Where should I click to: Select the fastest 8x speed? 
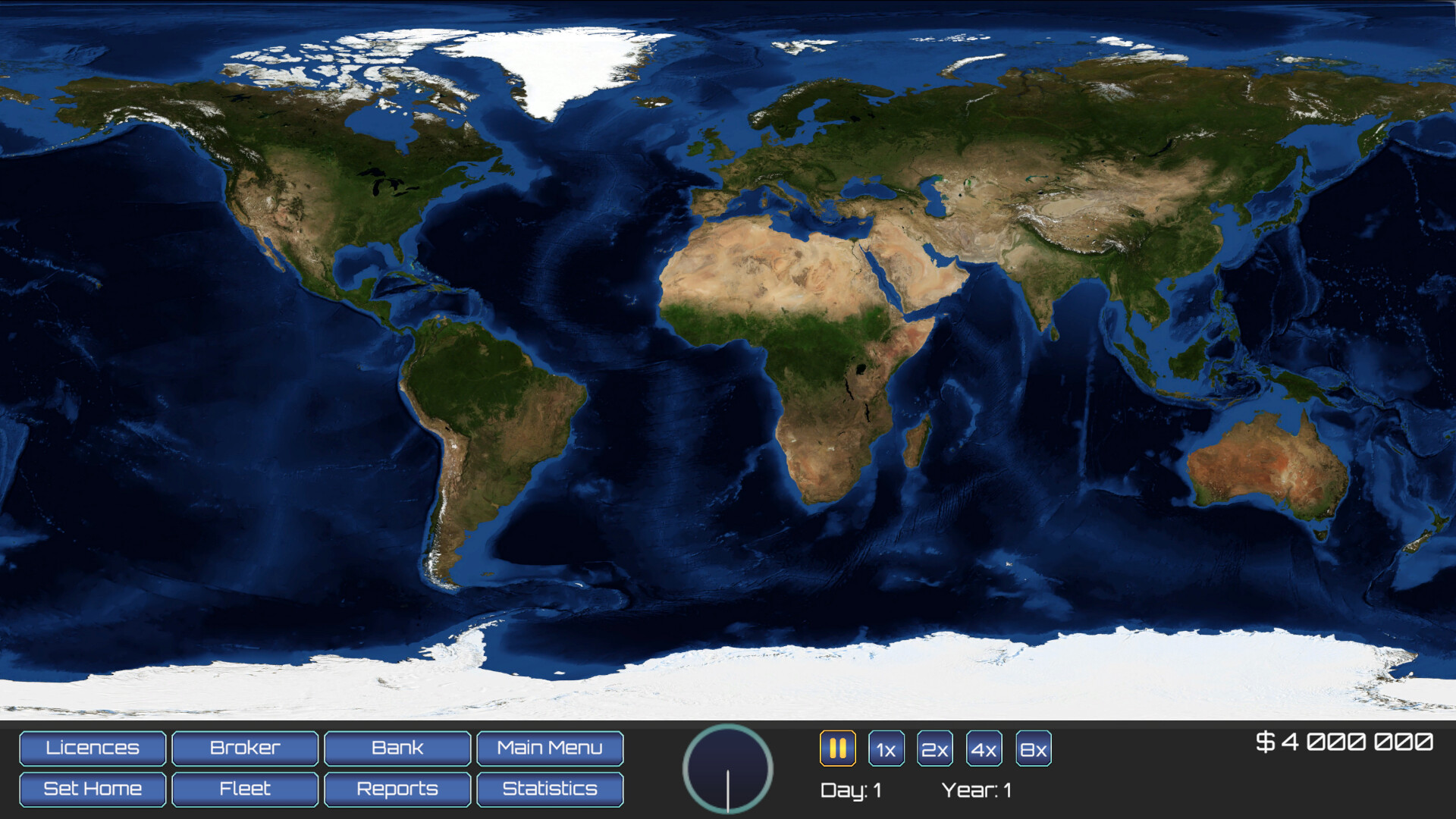tap(1033, 748)
